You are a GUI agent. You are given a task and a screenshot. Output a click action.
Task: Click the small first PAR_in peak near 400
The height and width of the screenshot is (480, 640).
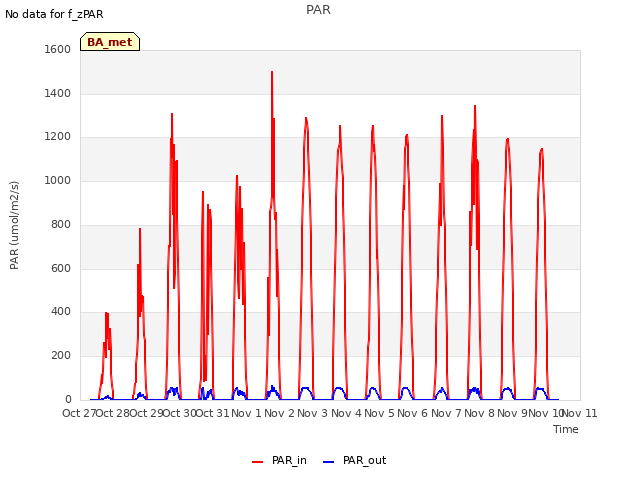pos(107,313)
